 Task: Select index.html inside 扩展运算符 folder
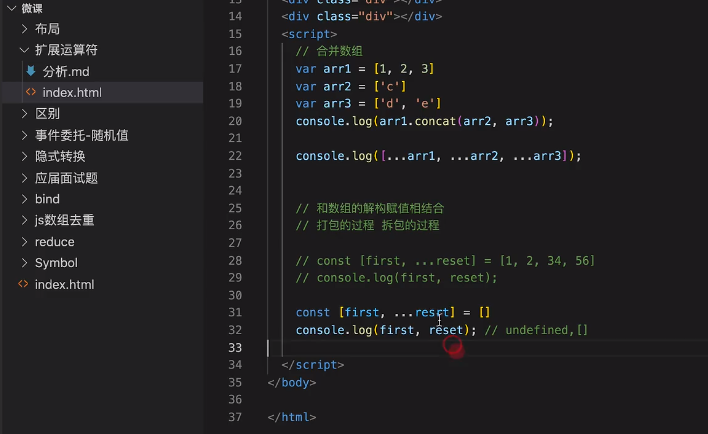pyautogui.click(x=72, y=93)
